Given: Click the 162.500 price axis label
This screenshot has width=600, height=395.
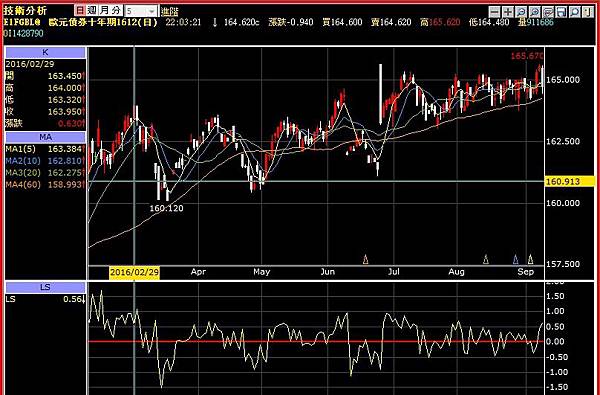Looking at the screenshot, I should 562,142.
